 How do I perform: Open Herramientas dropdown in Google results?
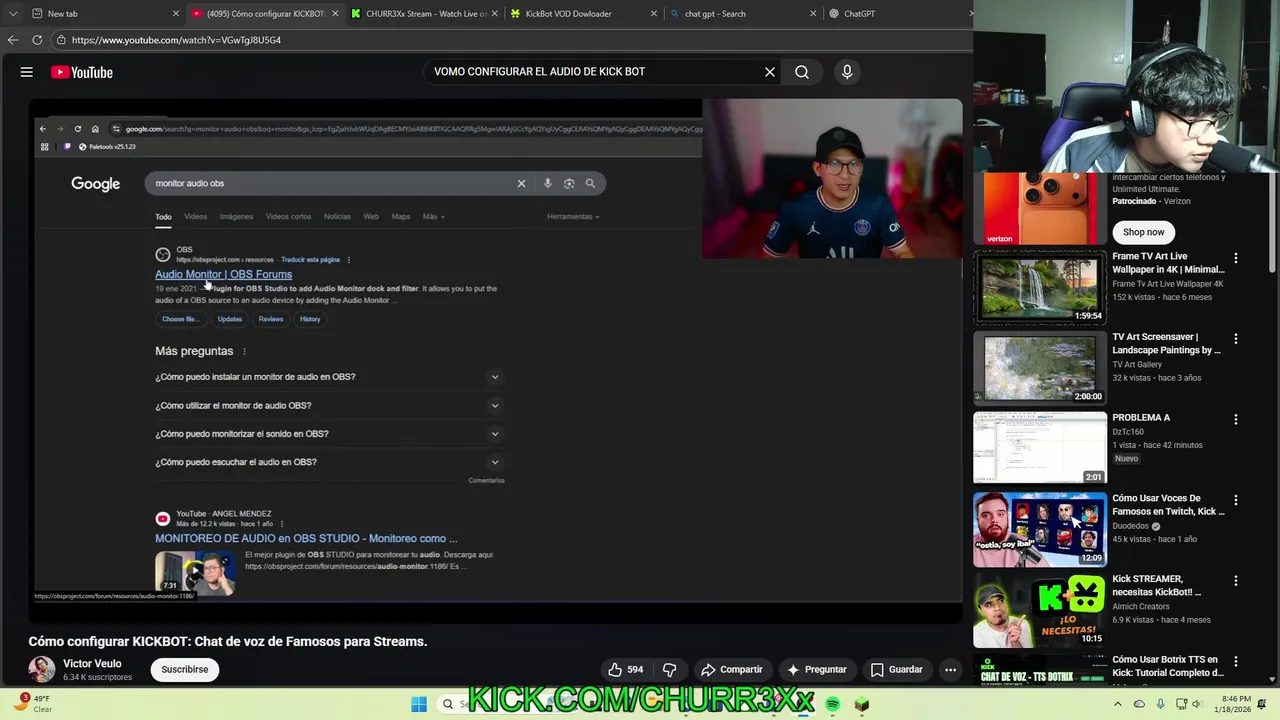pyautogui.click(x=573, y=216)
